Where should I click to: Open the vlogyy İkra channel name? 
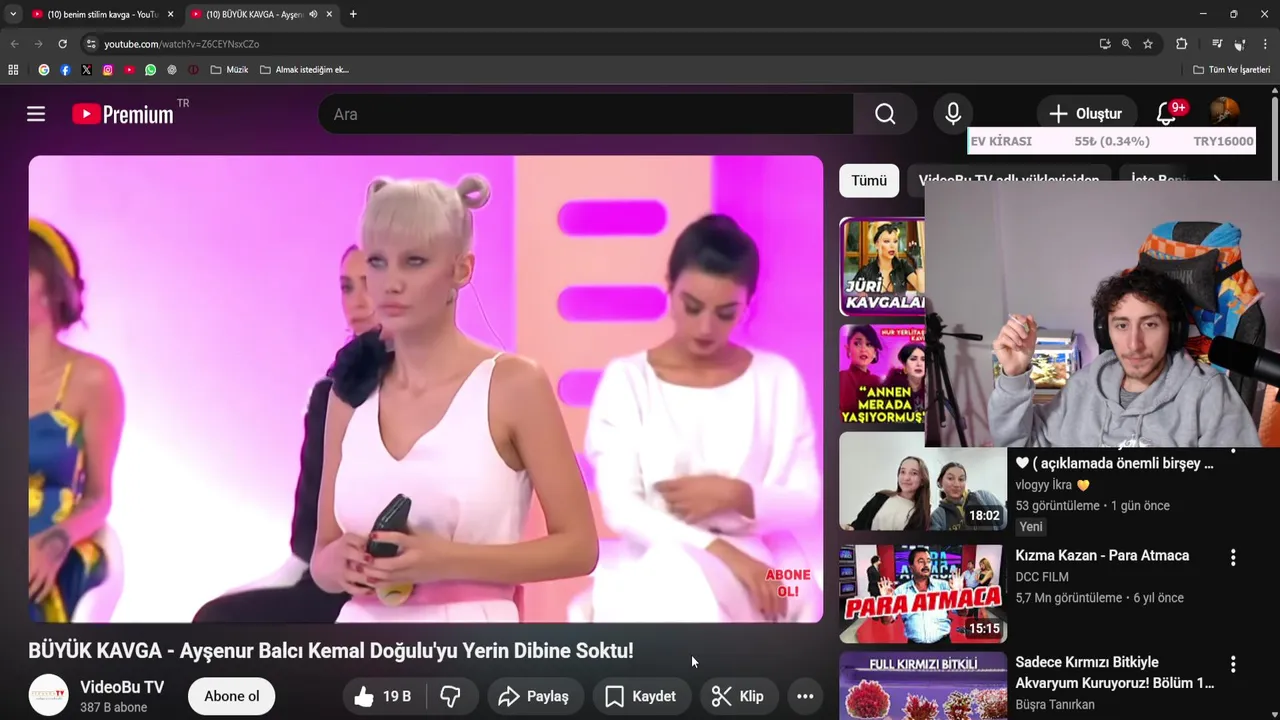tap(1052, 485)
